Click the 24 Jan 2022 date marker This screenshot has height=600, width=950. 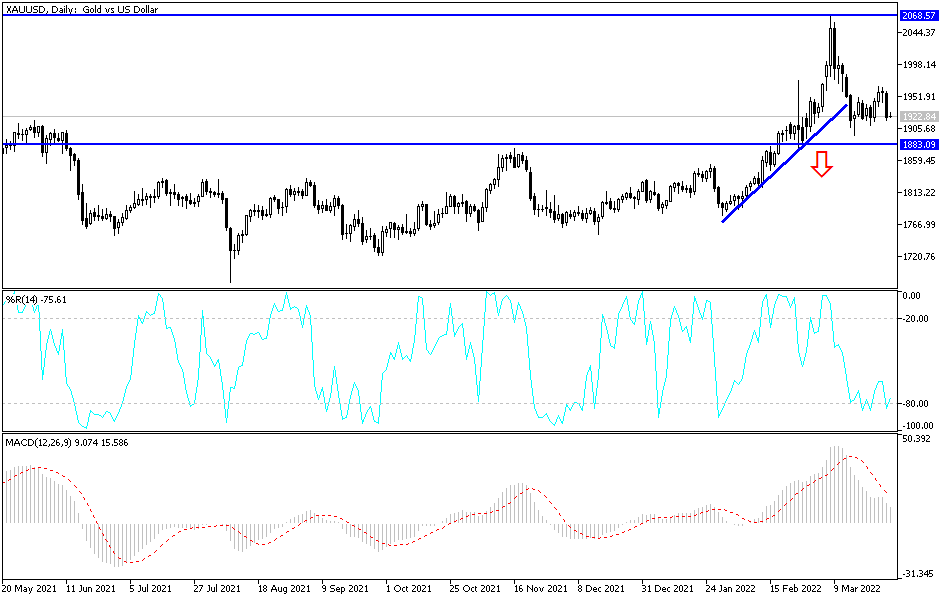click(730, 588)
